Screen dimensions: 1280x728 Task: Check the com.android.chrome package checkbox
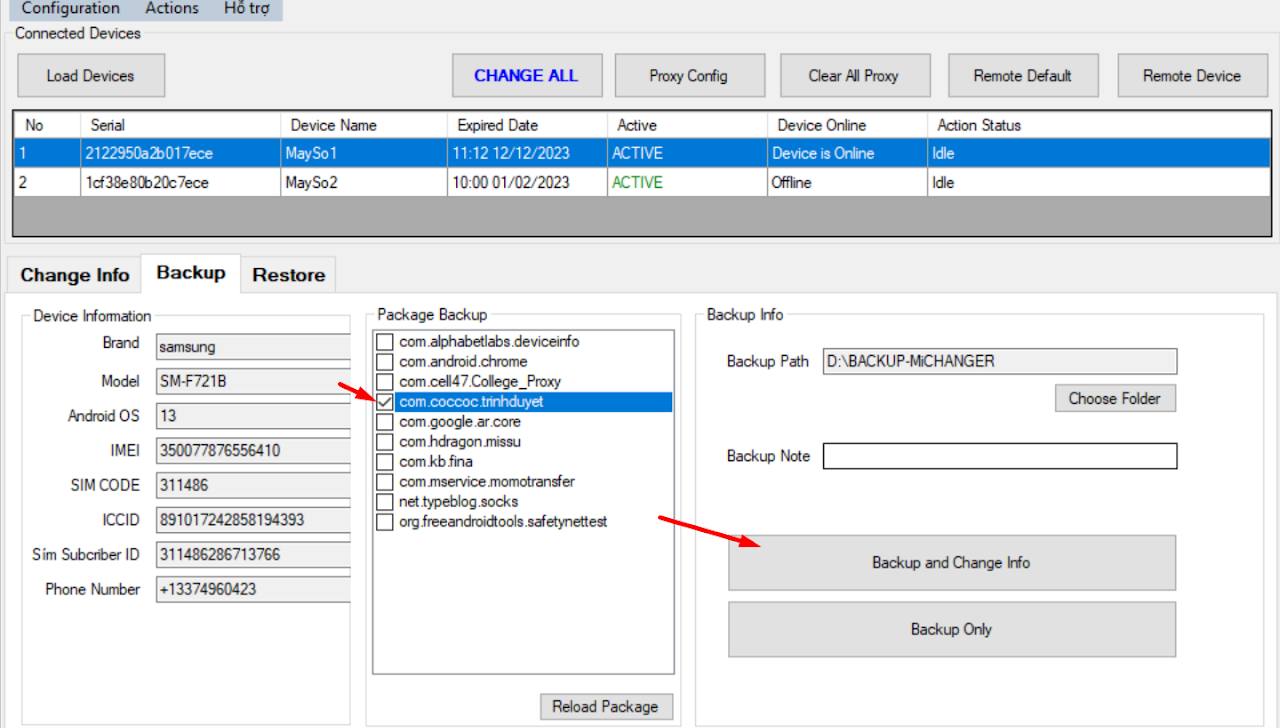pos(385,362)
